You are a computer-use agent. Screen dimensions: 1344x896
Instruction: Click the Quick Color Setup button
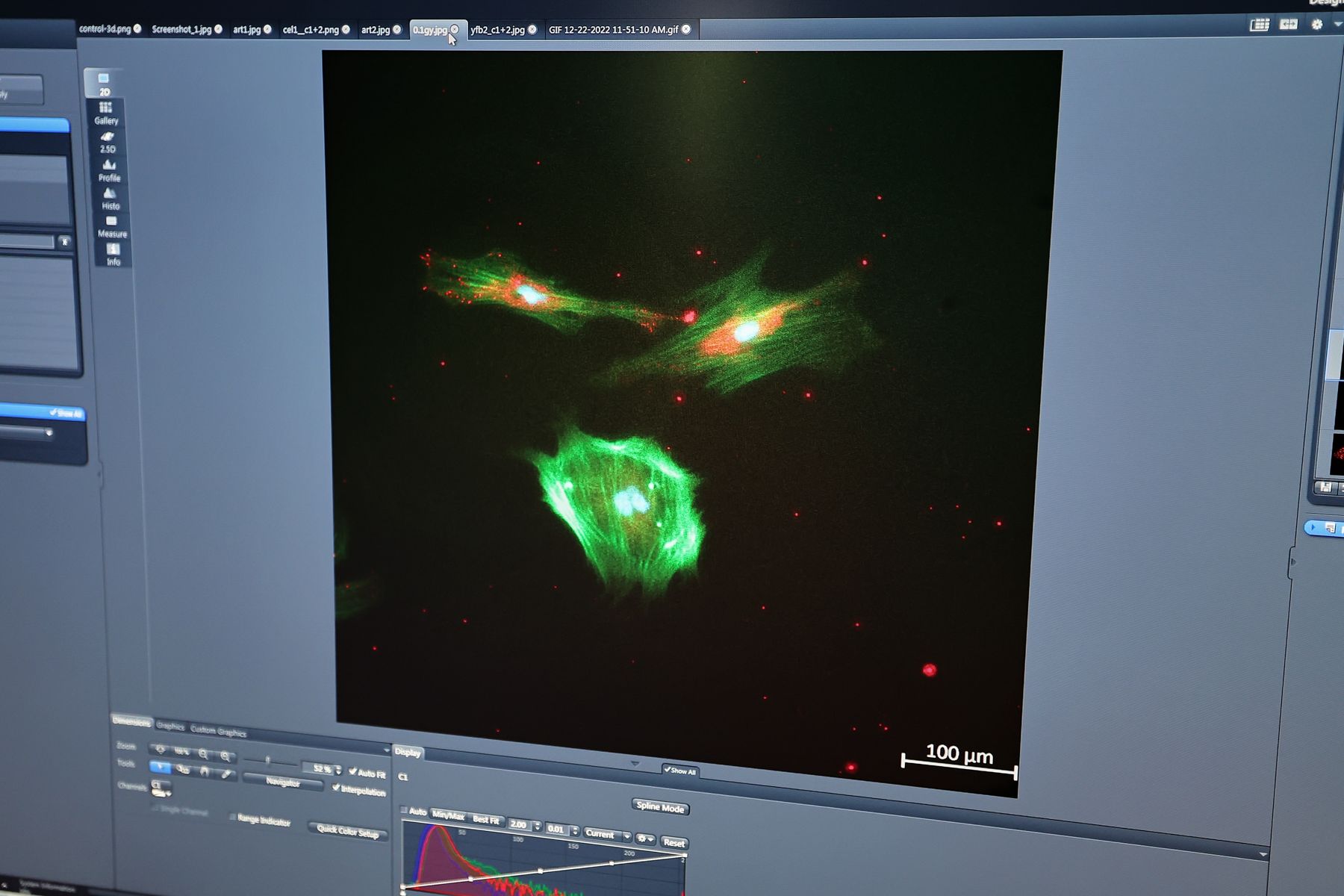click(x=348, y=831)
